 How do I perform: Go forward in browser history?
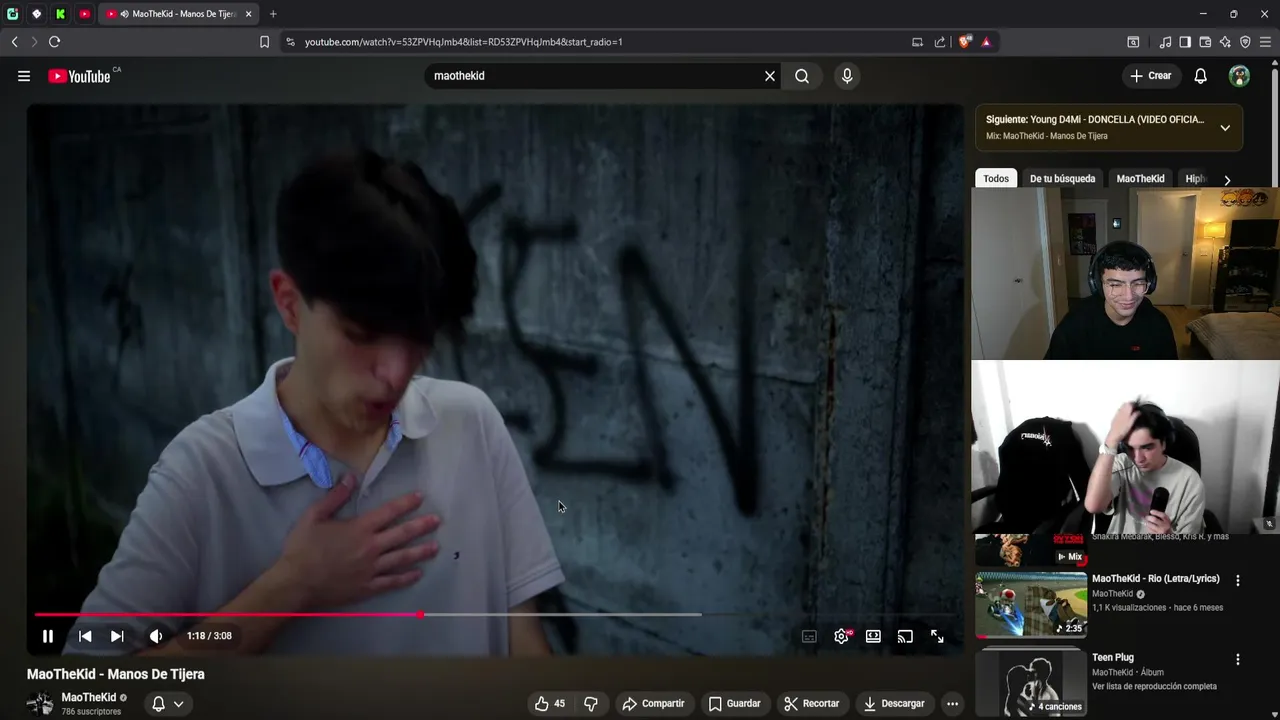(x=34, y=42)
